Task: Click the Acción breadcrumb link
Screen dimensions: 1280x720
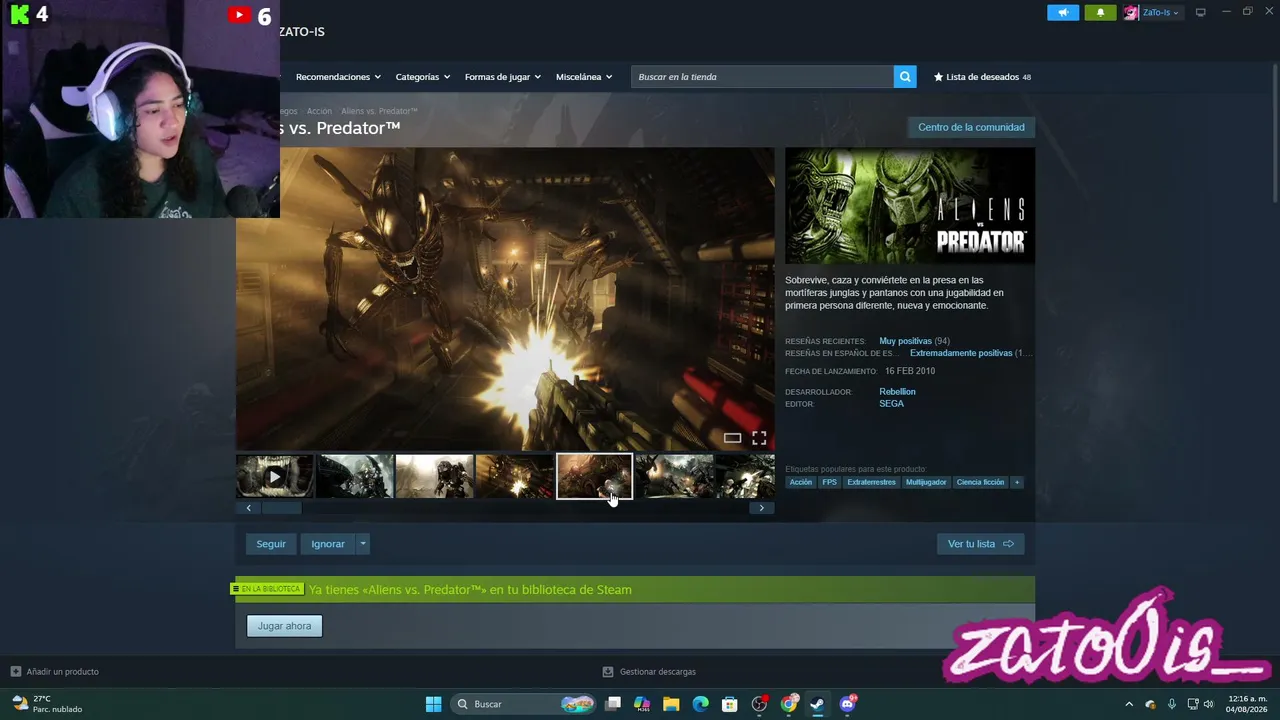Action: coord(319,111)
